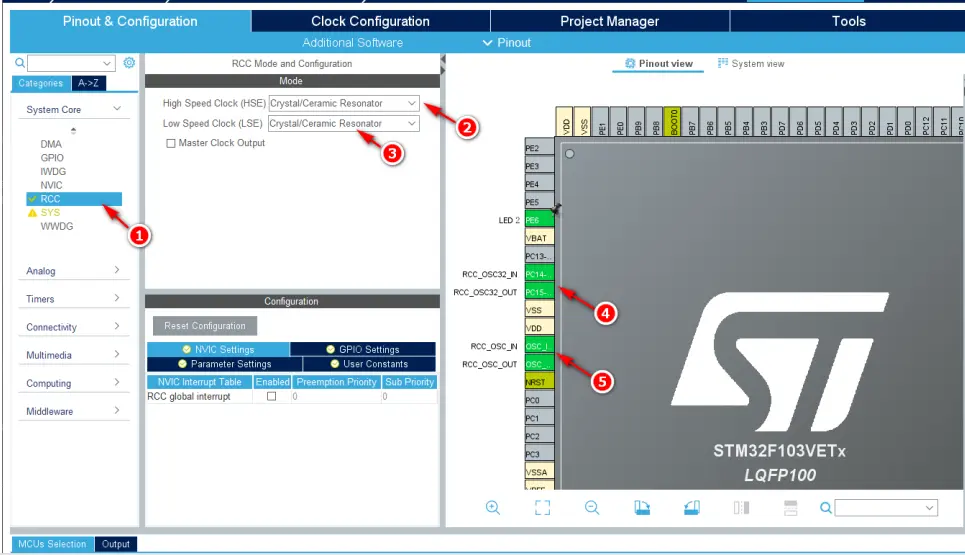Expand the Connectivity category
Image resolution: width=965 pixels, height=555 pixels.
coord(117,326)
